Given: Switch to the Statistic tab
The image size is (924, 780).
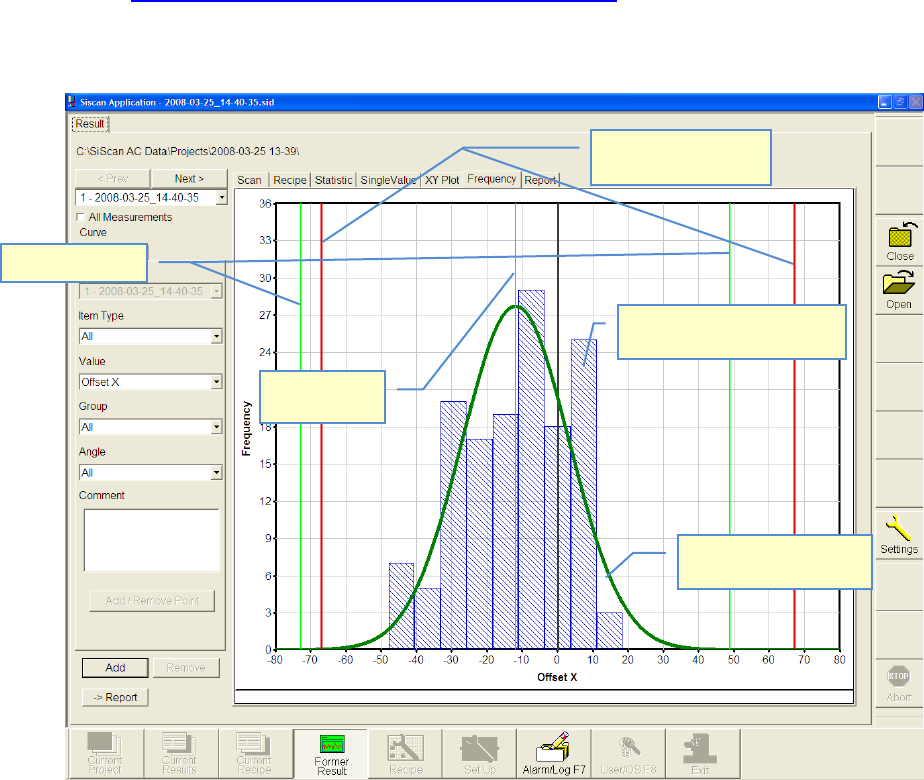Looking at the screenshot, I should [x=334, y=180].
